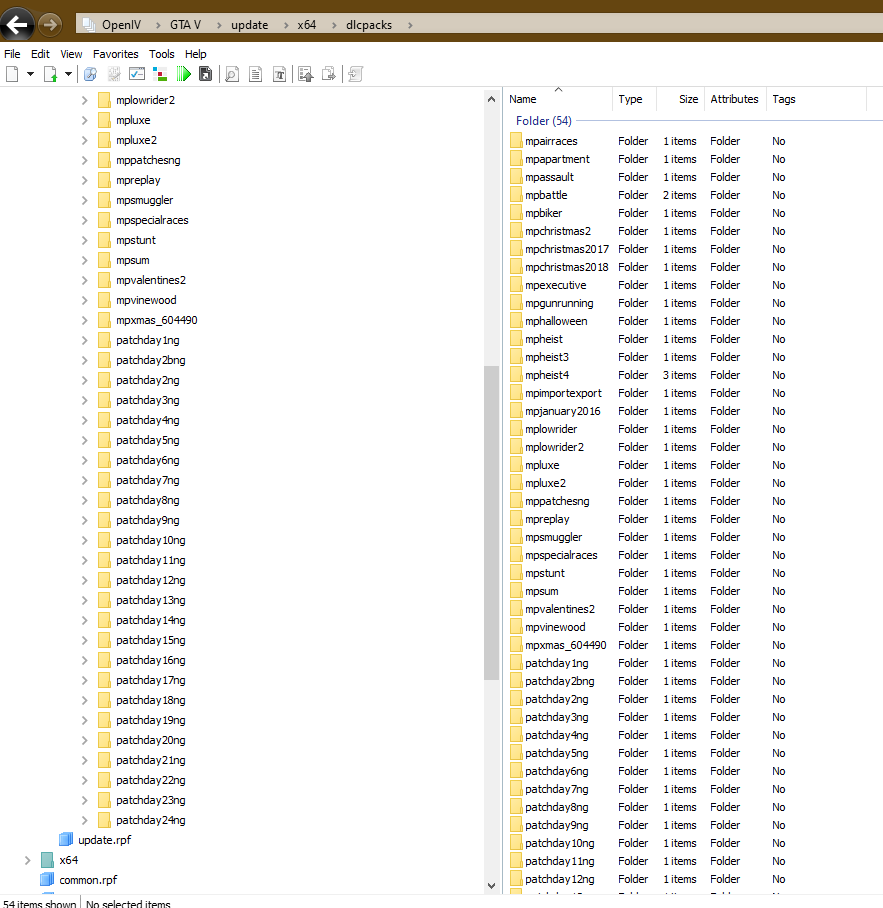
Task: Open the Help menu
Action: click(196, 54)
